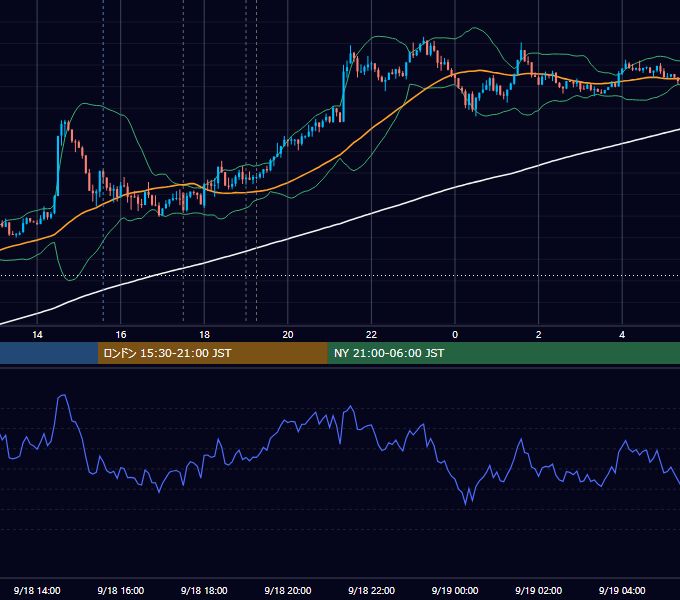Click the 9/18 14:00 date label
Screen dimensions: 680x600
pos(37,590)
